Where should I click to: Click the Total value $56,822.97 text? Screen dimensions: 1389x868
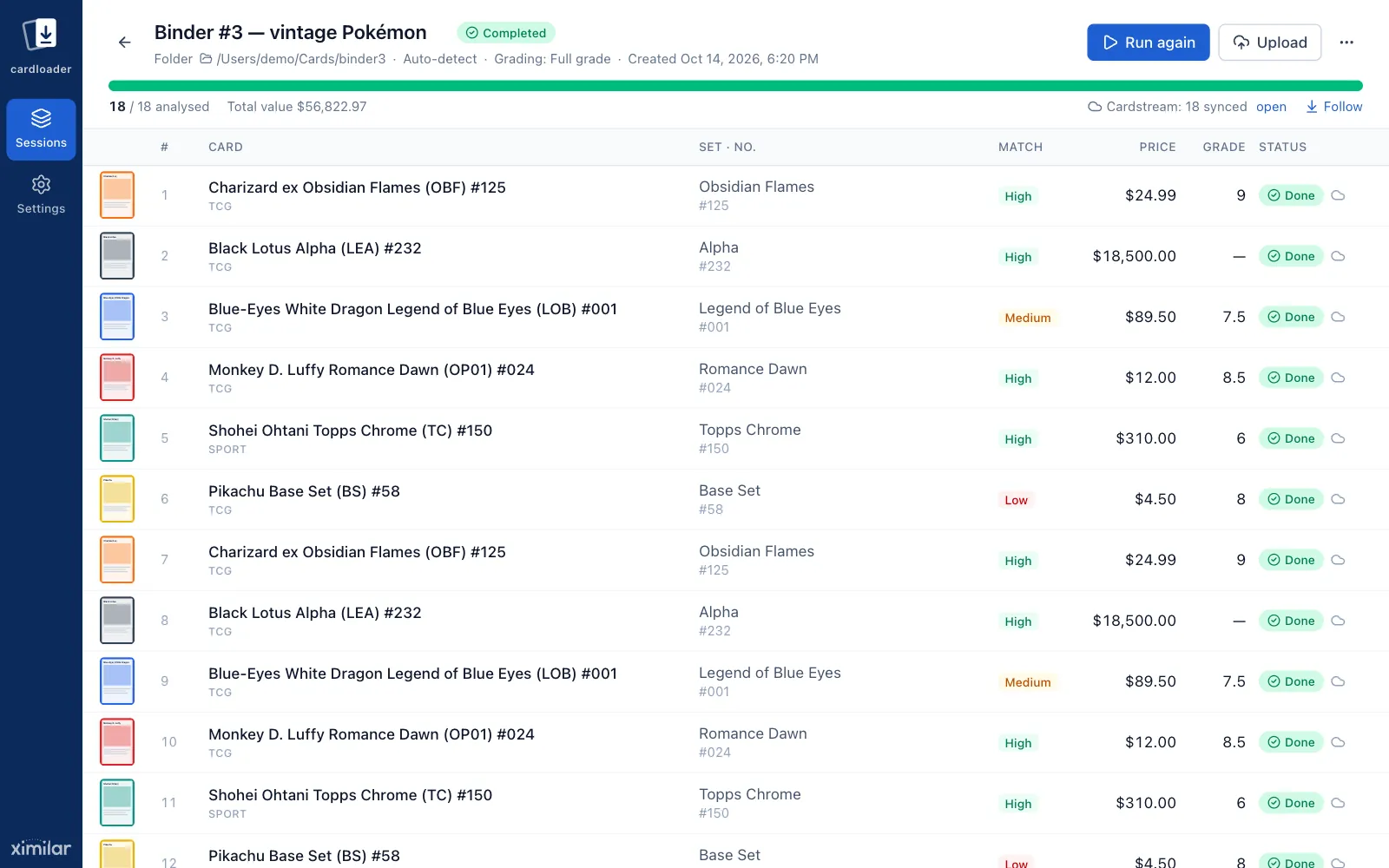pyautogui.click(x=297, y=107)
